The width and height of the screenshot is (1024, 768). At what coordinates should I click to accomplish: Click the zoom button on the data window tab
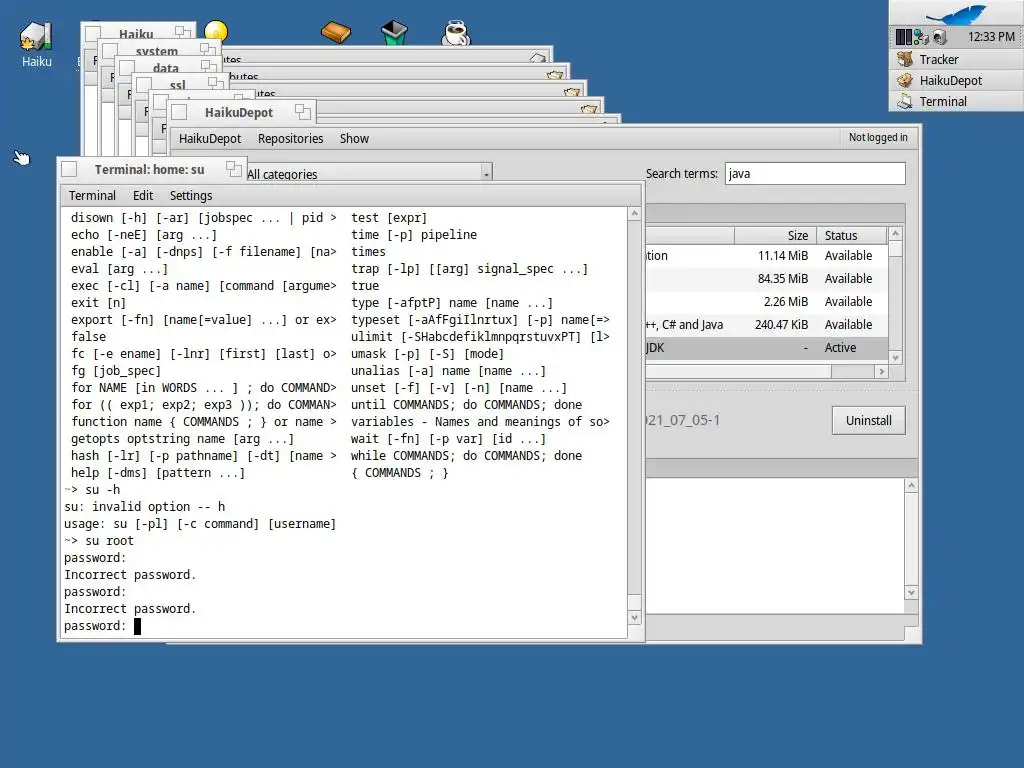tap(208, 66)
